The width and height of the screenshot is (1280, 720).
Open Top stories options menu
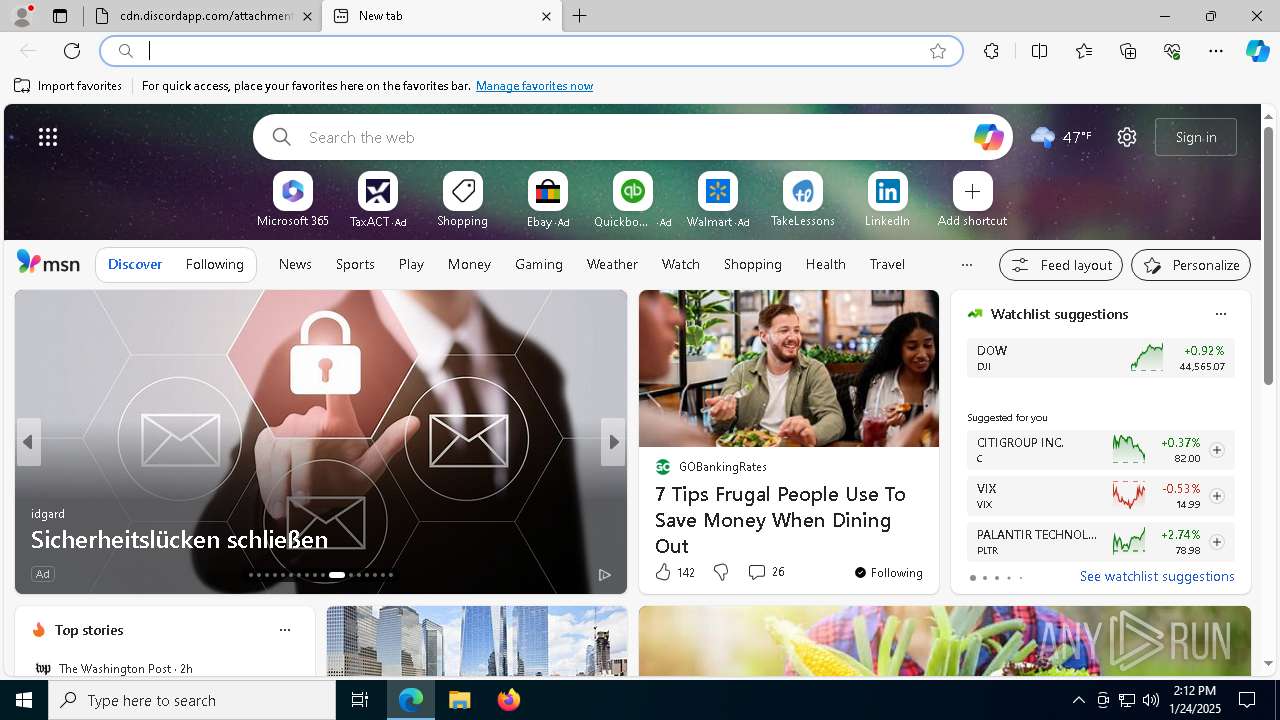pyautogui.click(x=285, y=630)
